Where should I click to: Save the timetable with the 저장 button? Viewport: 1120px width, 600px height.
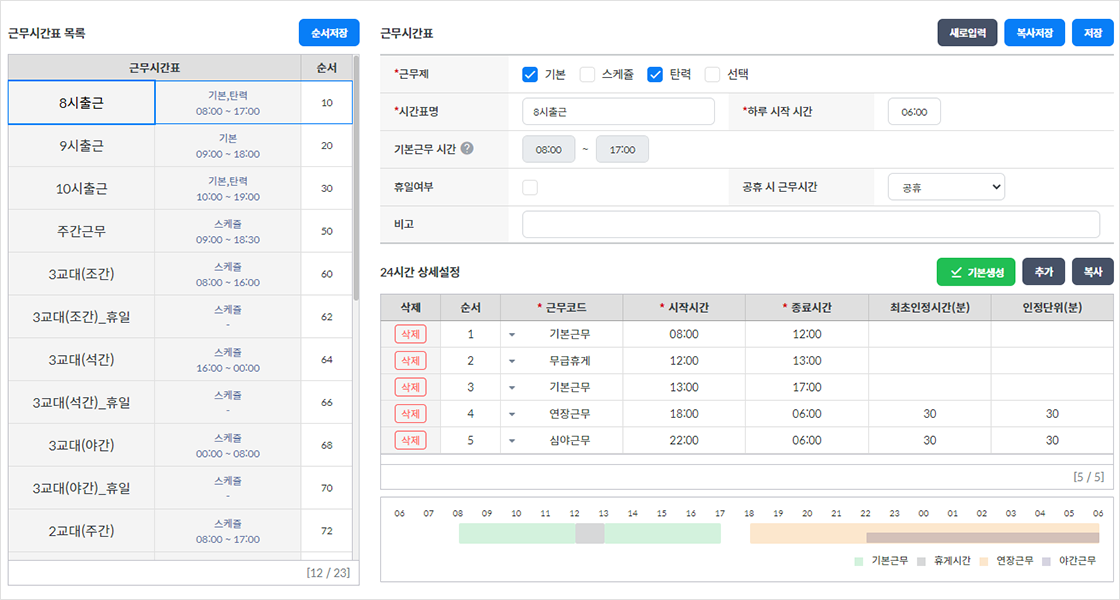[x=1093, y=33]
